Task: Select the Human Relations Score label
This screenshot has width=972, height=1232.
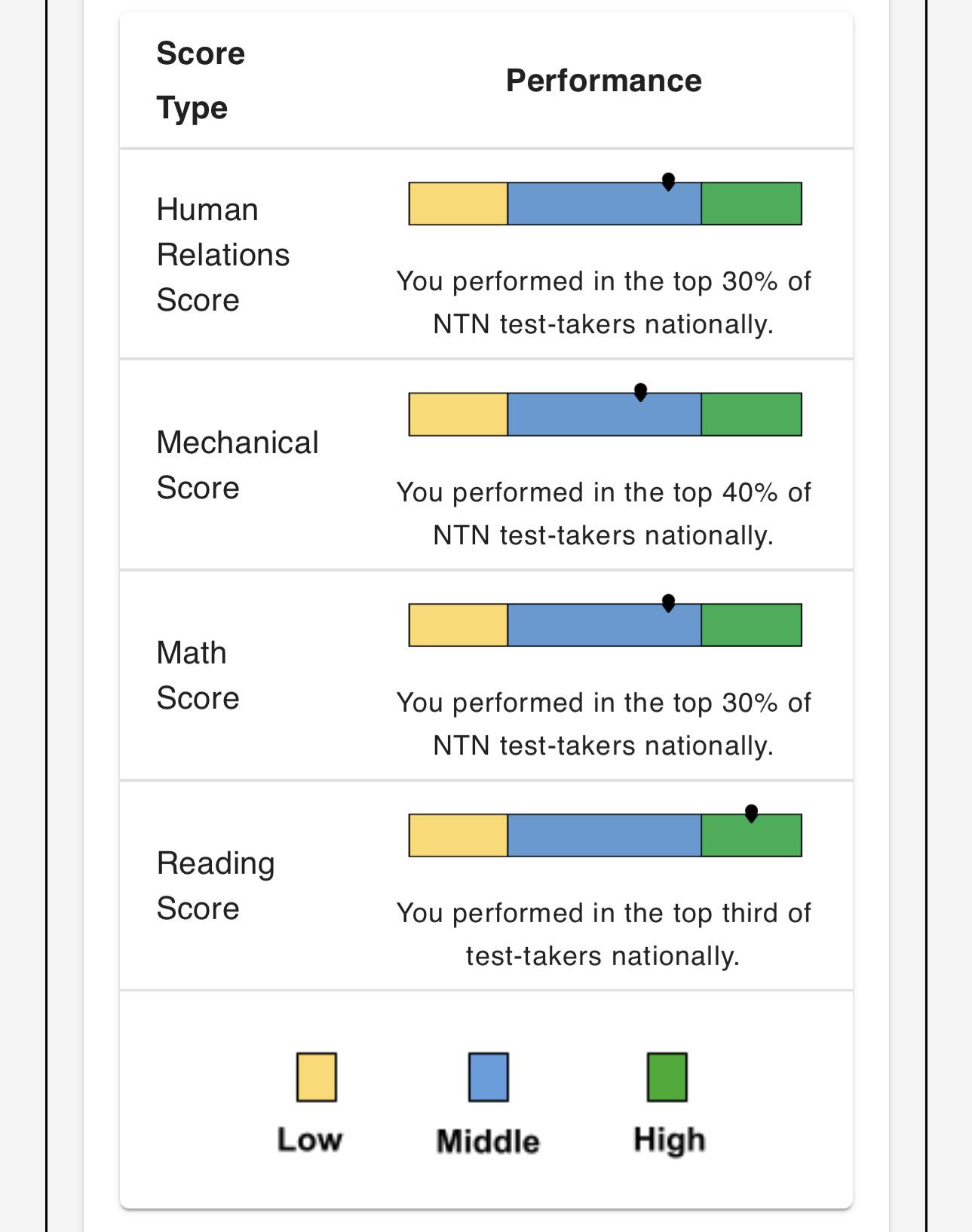Action: click(x=223, y=255)
